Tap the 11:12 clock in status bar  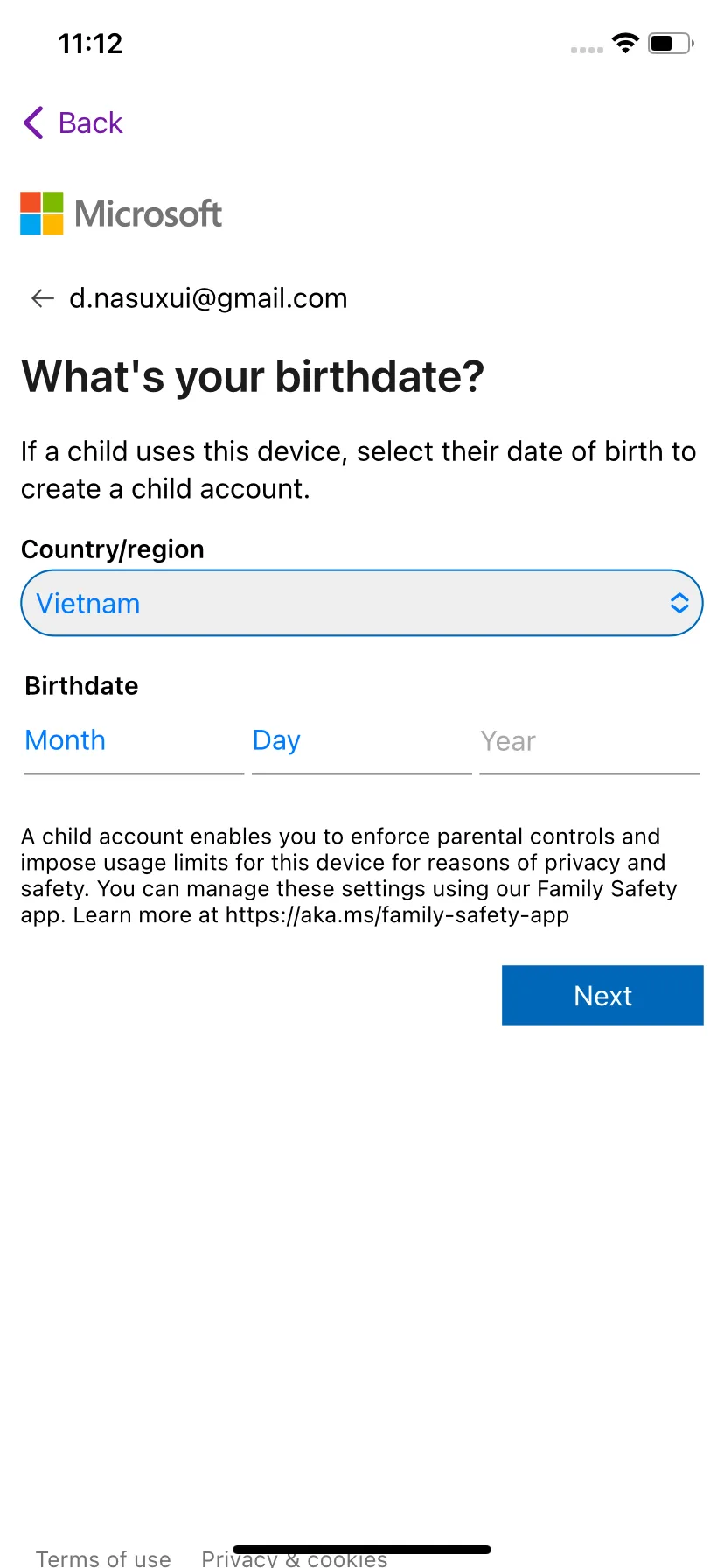90,43
